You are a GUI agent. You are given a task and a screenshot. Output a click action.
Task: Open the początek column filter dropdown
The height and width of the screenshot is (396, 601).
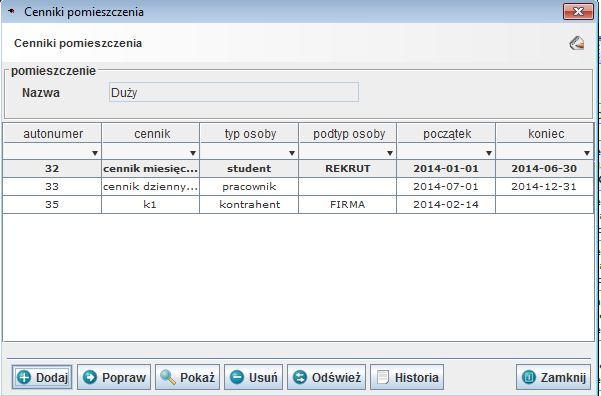point(489,153)
